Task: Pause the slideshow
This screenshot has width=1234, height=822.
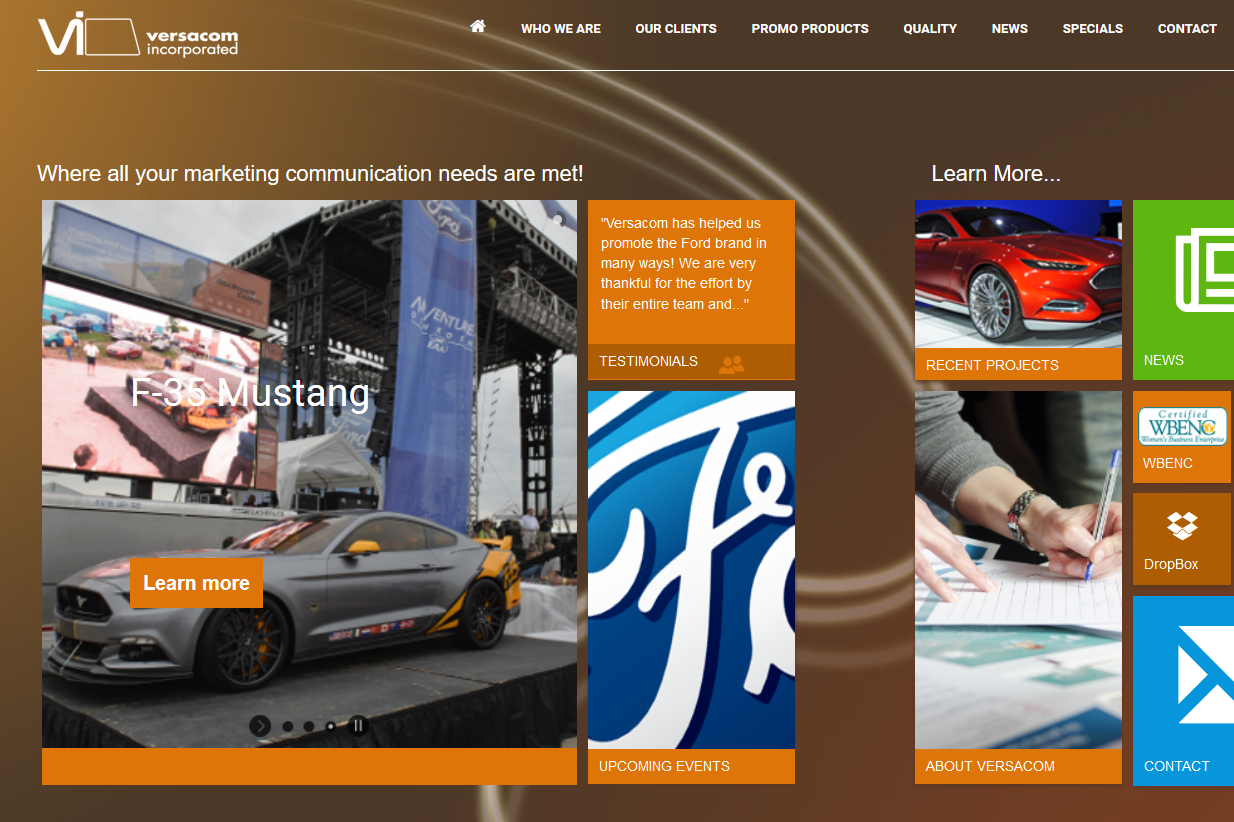Action: coord(358,726)
